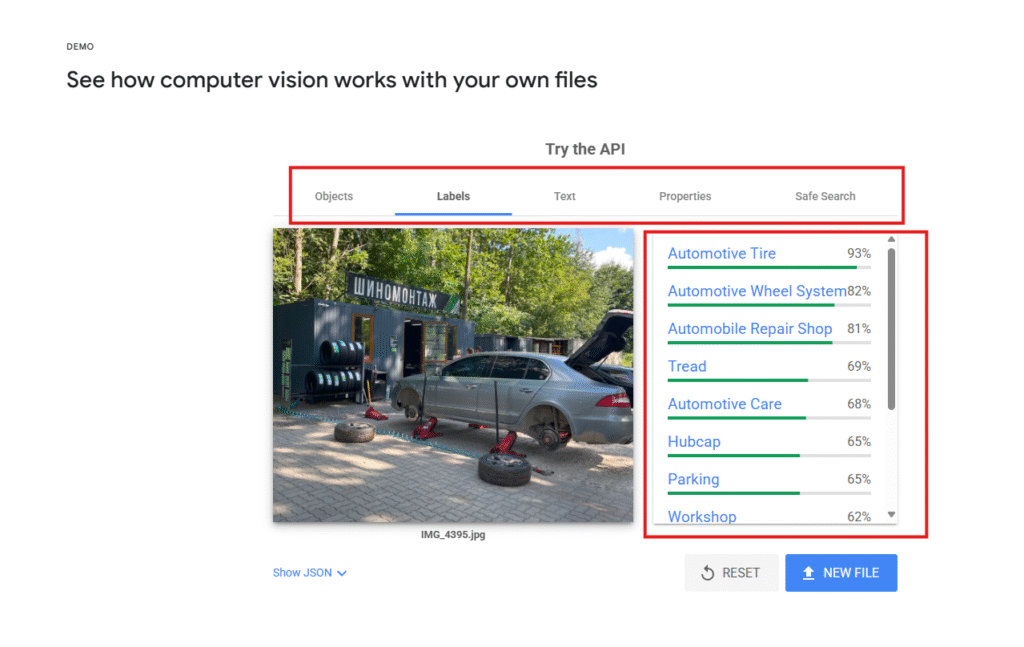Select the Labels tab
Viewport: 1024px width, 647px height.
(x=453, y=196)
